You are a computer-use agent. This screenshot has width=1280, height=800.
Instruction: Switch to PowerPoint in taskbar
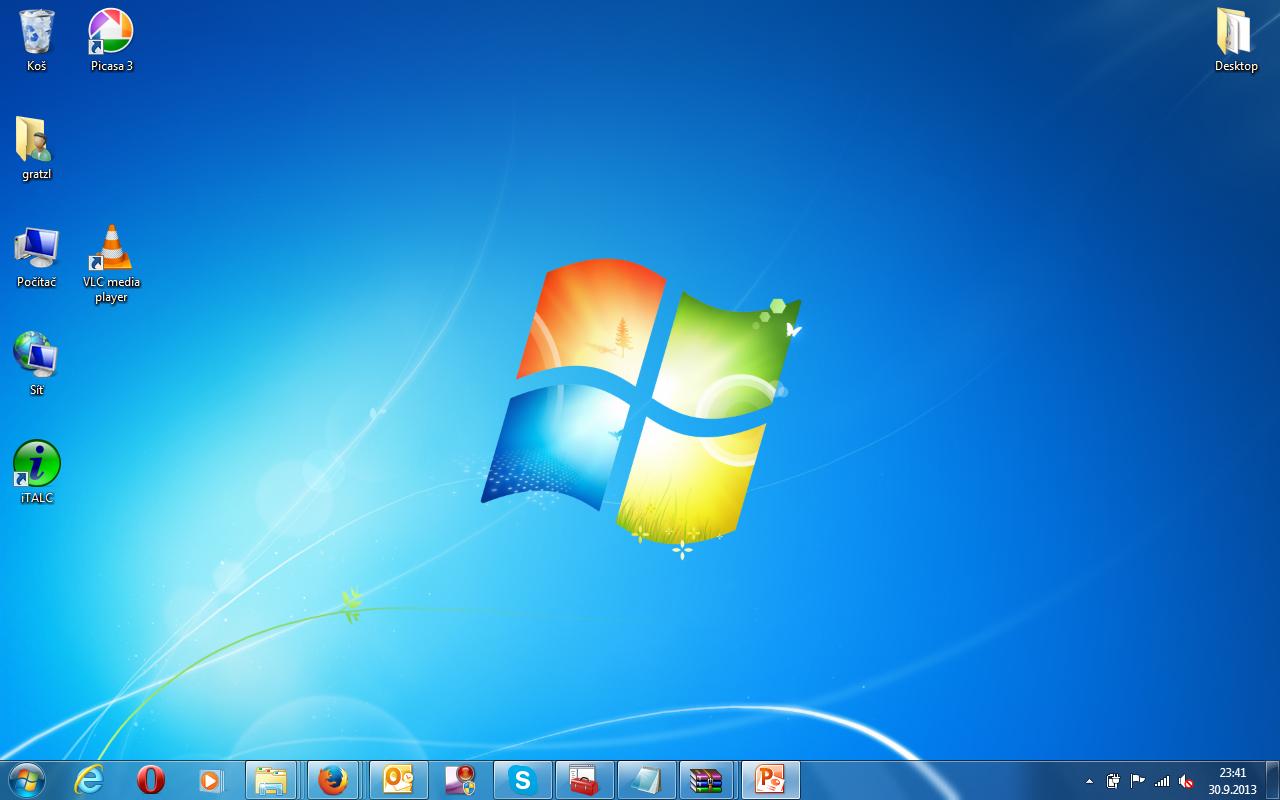(771, 780)
